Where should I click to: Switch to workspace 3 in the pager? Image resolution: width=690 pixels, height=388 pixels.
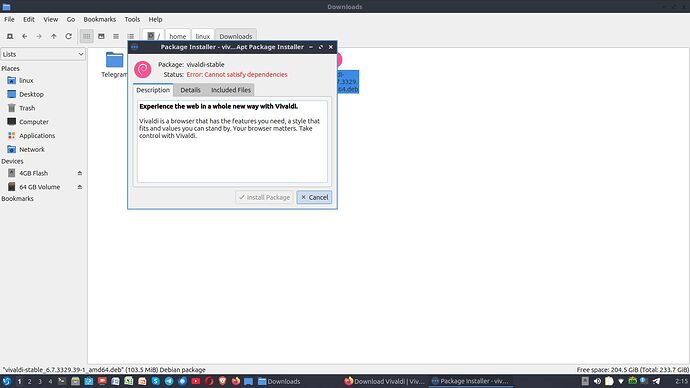tap(40, 381)
